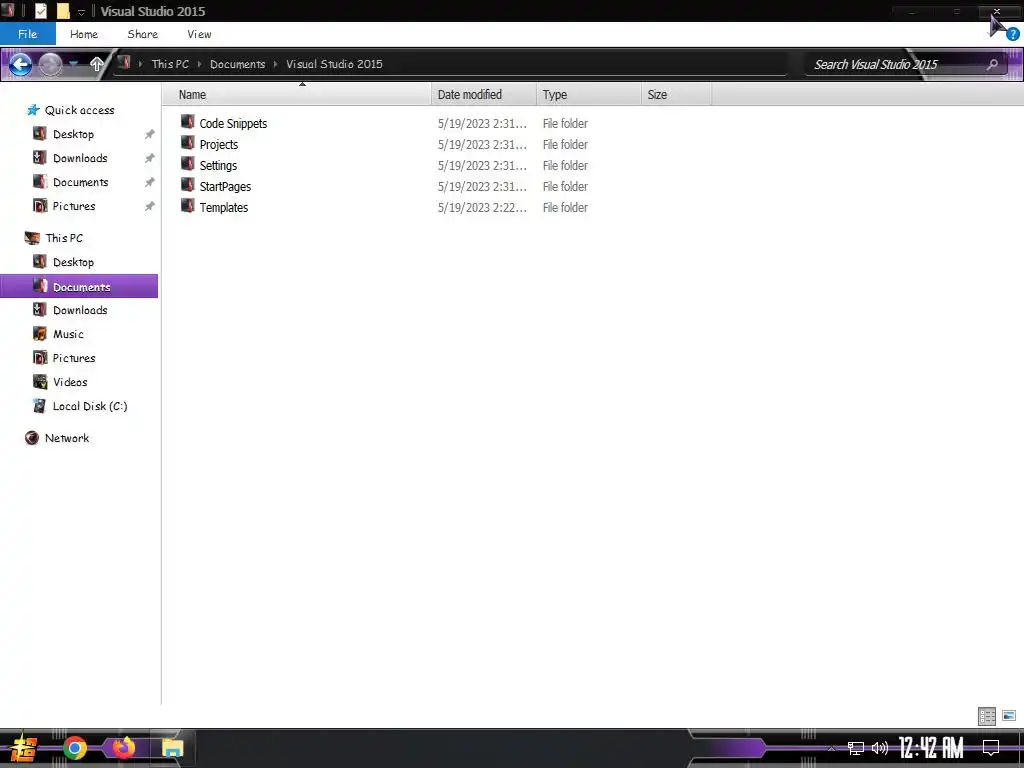Open Downloads under This PC

click(80, 310)
